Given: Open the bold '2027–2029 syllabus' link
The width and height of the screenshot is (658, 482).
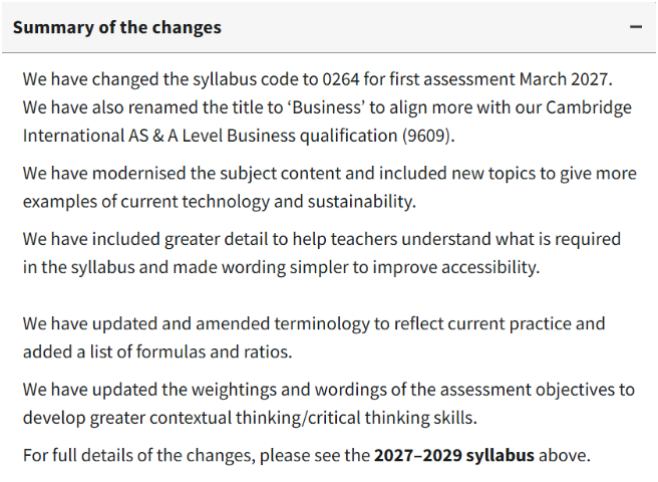Looking at the screenshot, I should click(454, 455).
